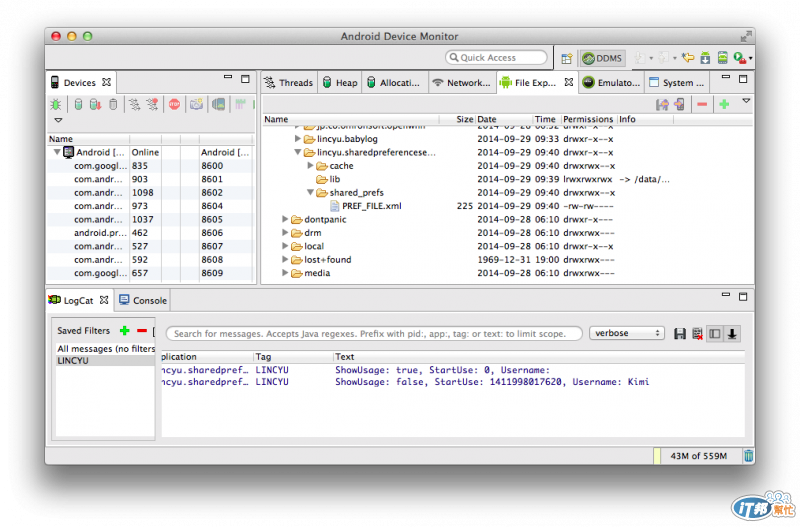The width and height of the screenshot is (800, 527).
Task: Expand the lost+found folder
Action: tap(285, 259)
